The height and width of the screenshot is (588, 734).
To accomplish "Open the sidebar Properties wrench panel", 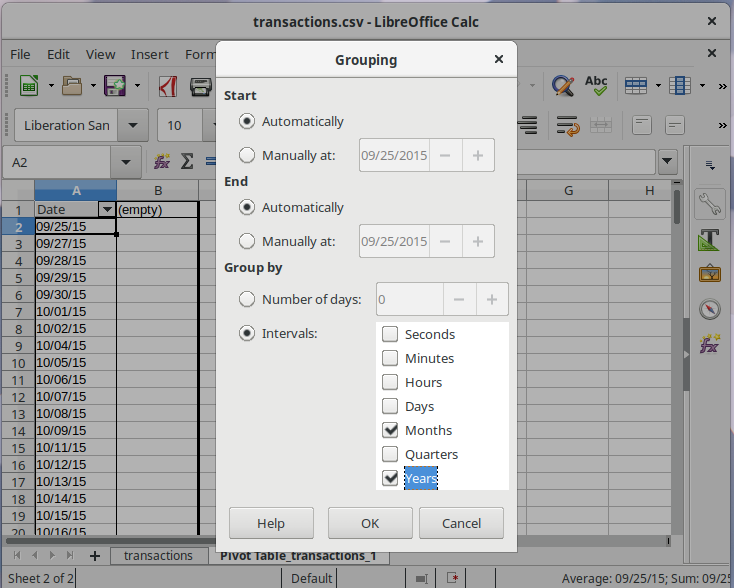I will pos(709,204).
